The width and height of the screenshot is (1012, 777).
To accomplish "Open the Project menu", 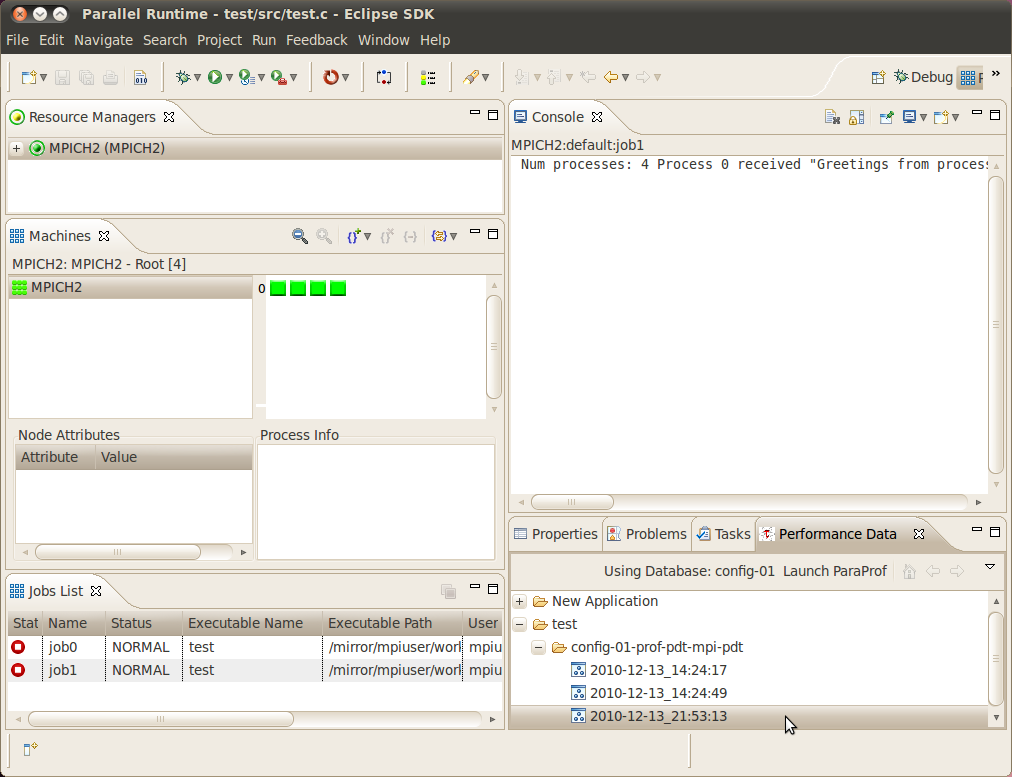I will tap(219, 40).
